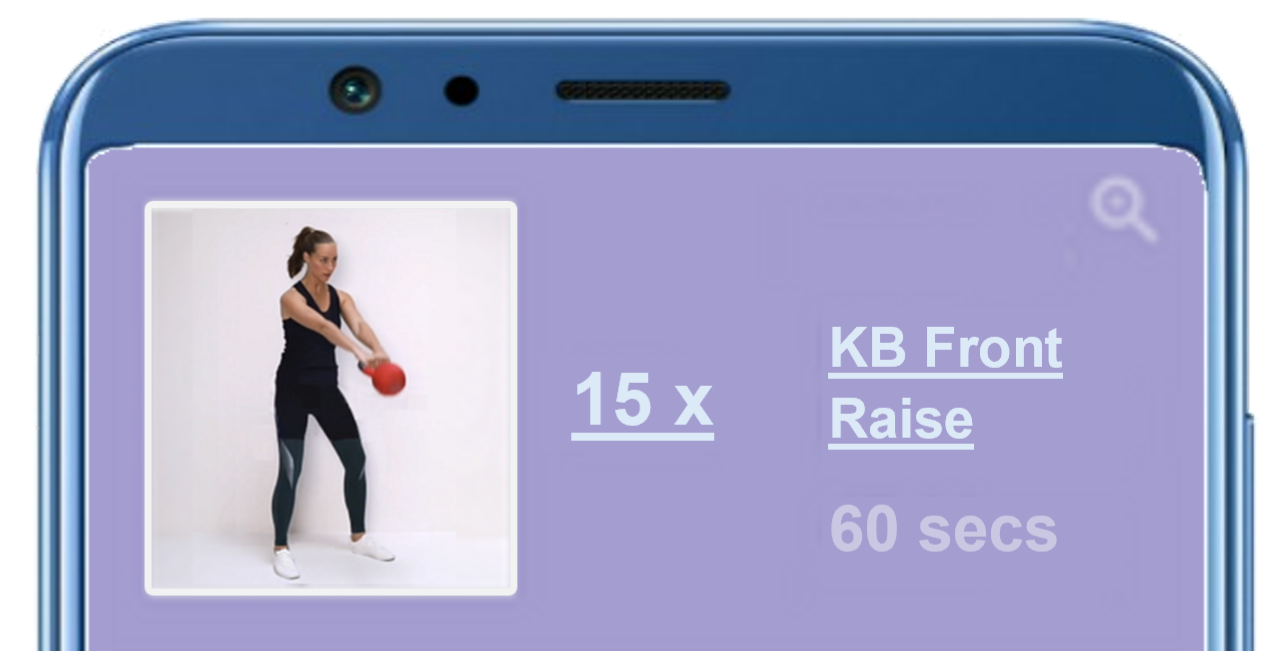Click the small proximity sensor dot
This screenshot has width=1280, height=660.
point(461,91)
